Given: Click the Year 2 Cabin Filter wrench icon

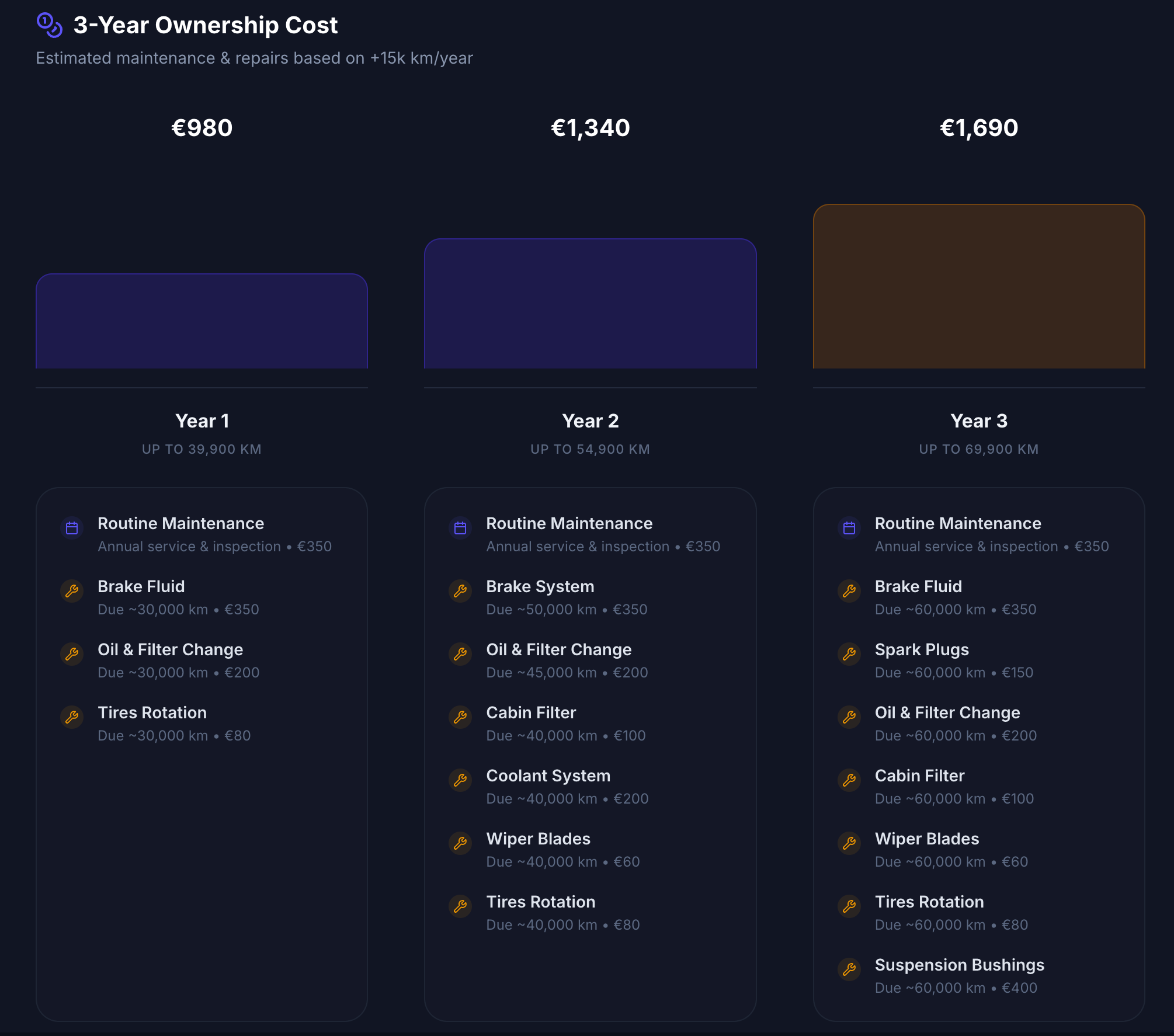Looking at the screenshot, I should tap(460, 717).
